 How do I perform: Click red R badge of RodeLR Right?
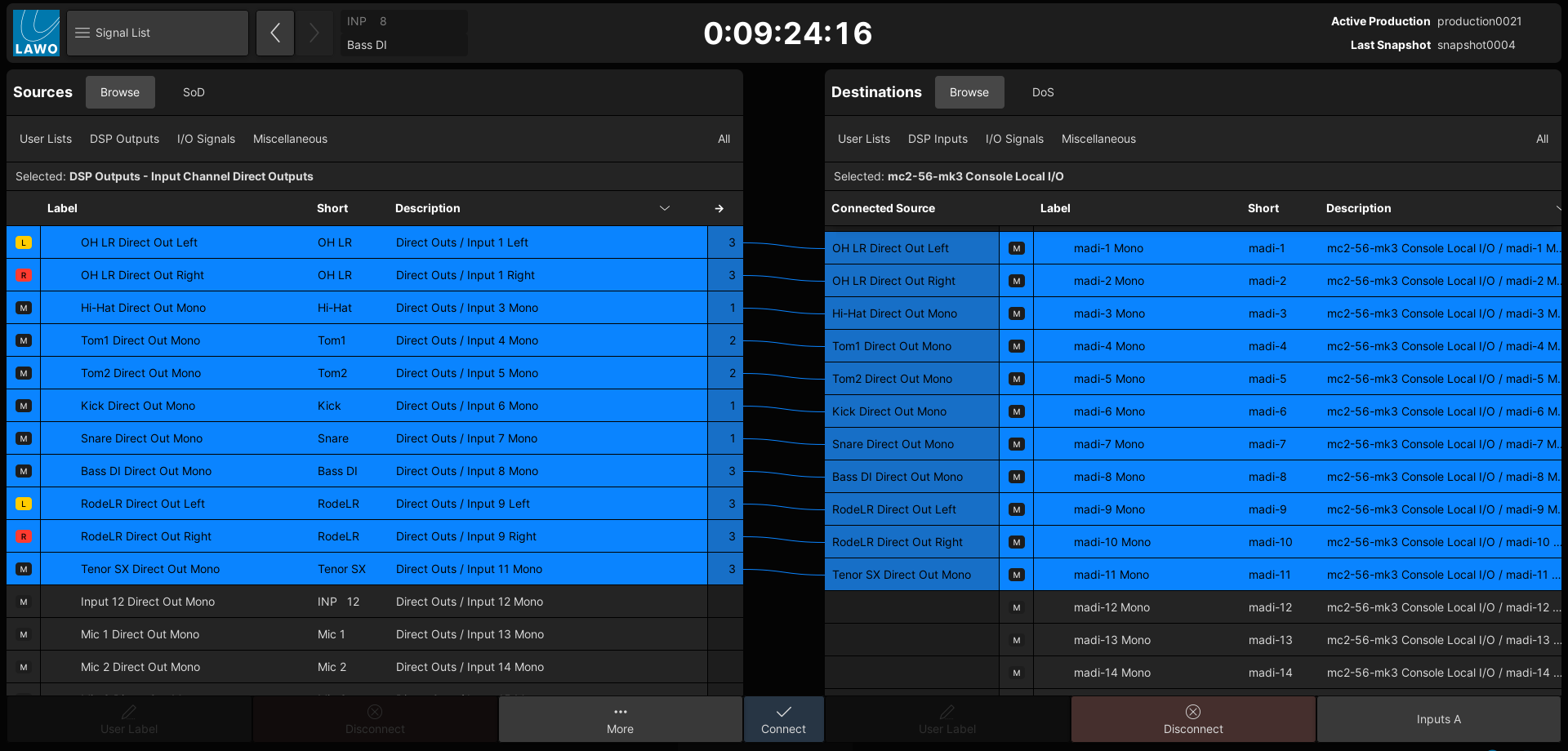[x=24, y=536]
